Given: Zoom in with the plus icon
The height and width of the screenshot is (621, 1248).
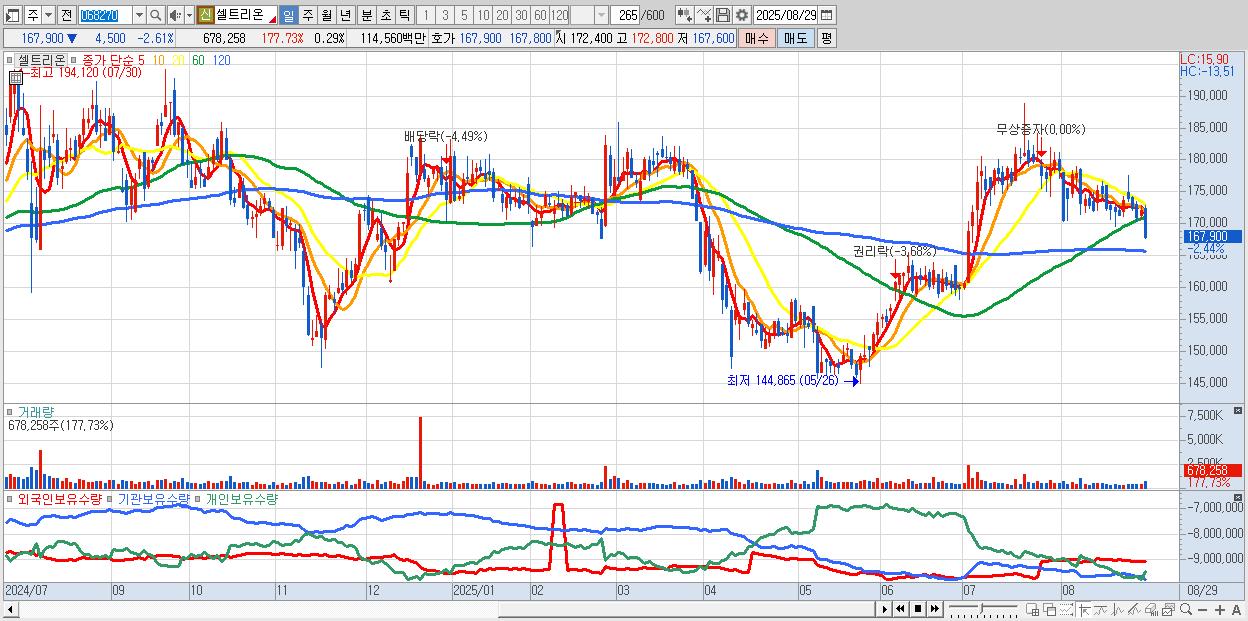Looking at the screenshot, I should 1219,610.
